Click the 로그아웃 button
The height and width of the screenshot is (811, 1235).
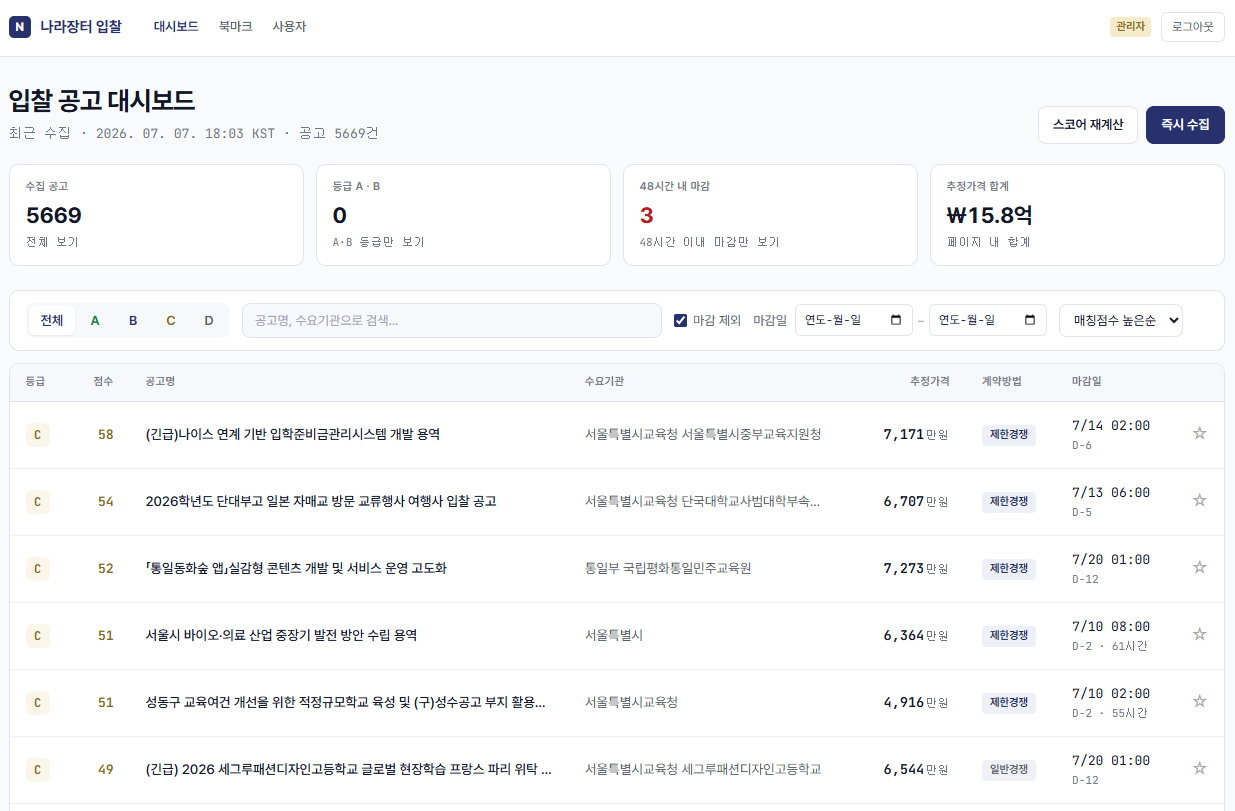click(x=1193, y=27)
